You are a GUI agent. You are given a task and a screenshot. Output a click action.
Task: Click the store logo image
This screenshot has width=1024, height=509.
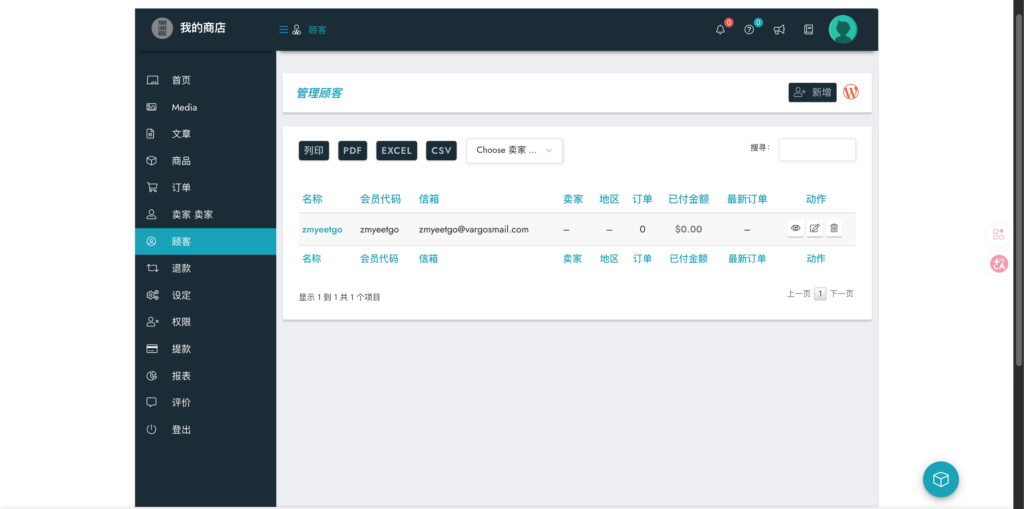pyautogui.click(x=162, y=28)
